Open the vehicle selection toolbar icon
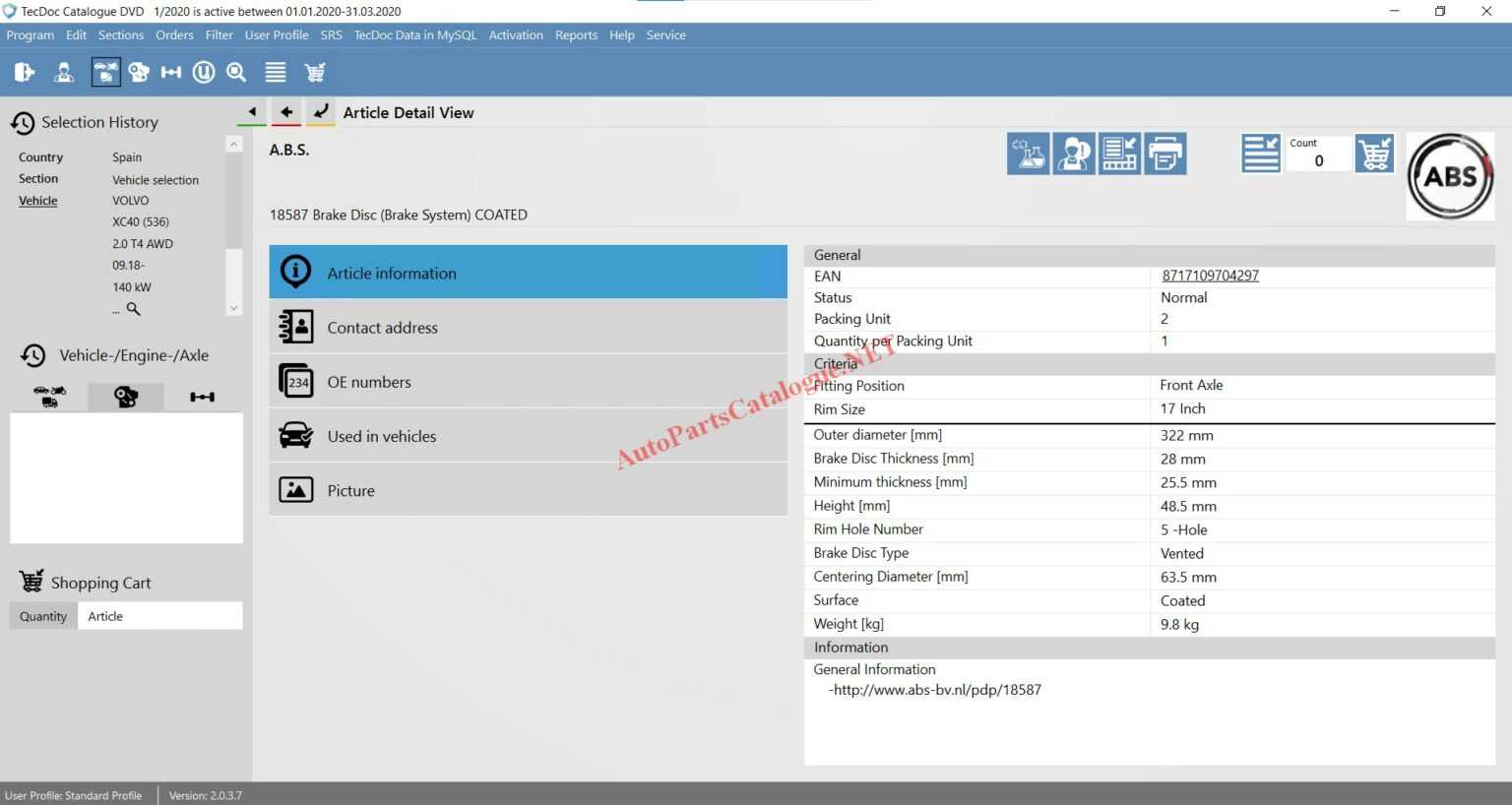This screenshot has width=1512, height=805. tap(105, 71)
